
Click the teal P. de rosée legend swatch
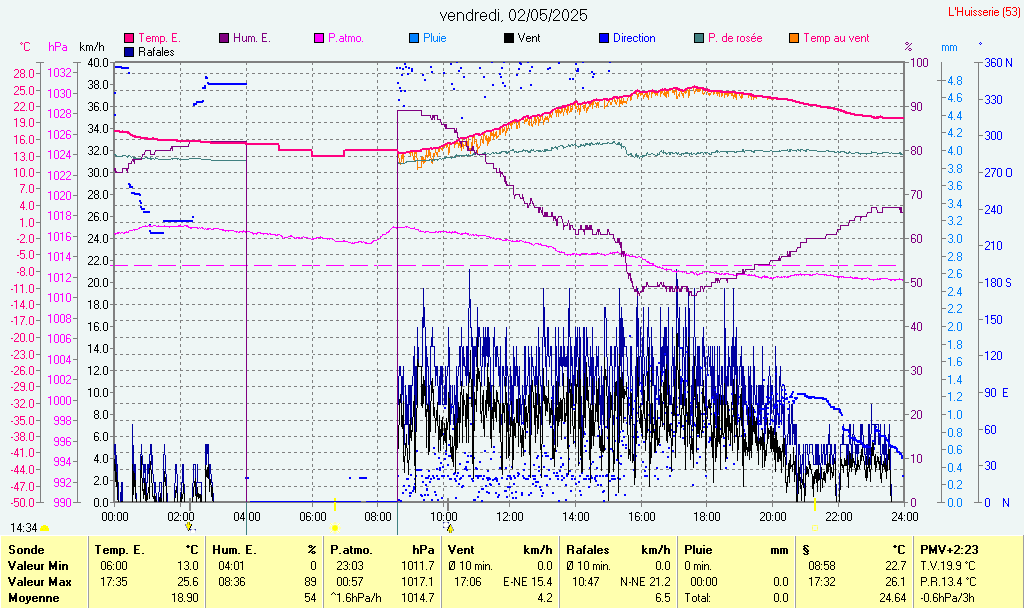[699, 39]
